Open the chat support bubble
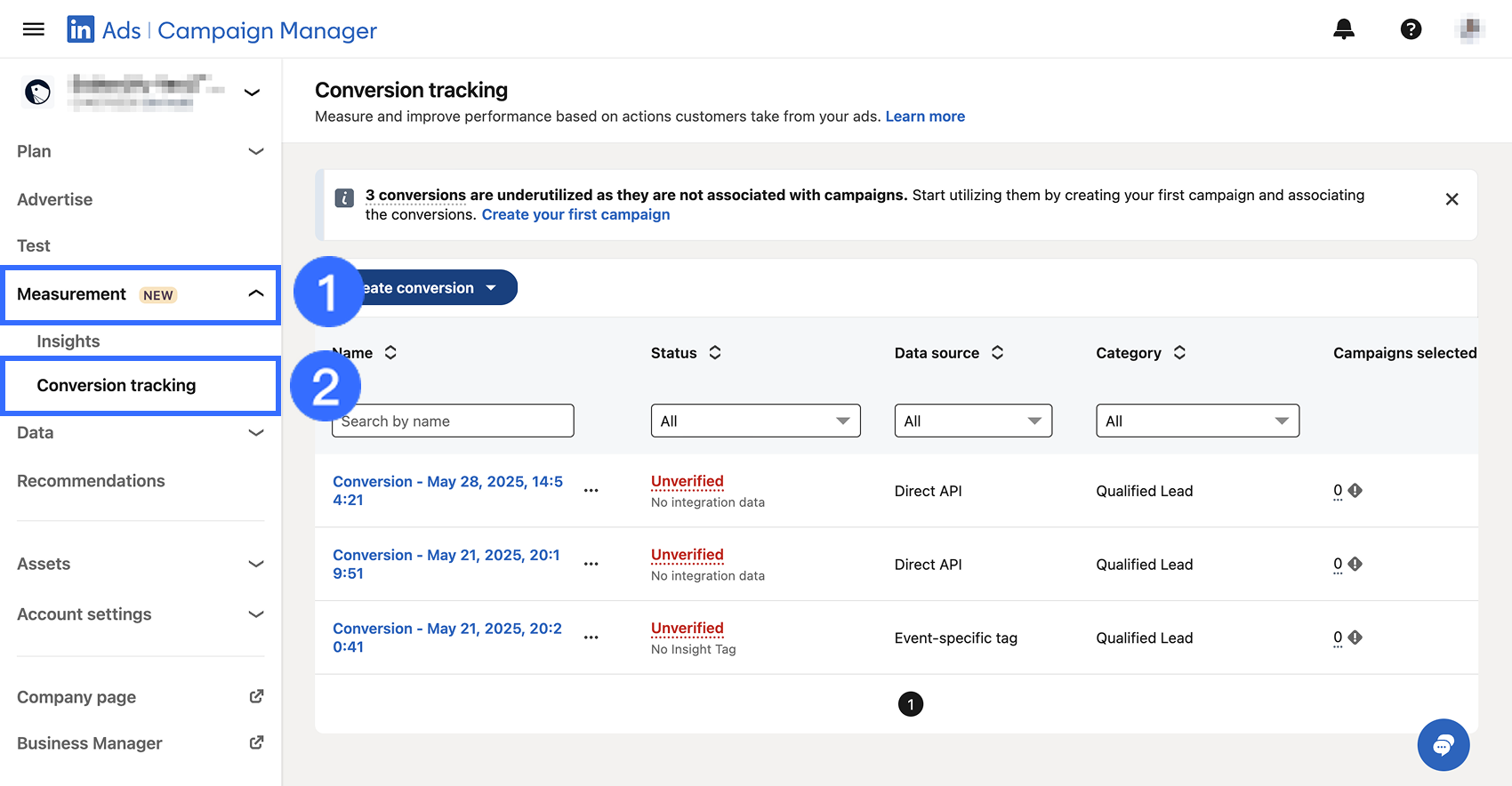Image resolution: width=1512 pixels, height=786 pixels. (1443, 745)
